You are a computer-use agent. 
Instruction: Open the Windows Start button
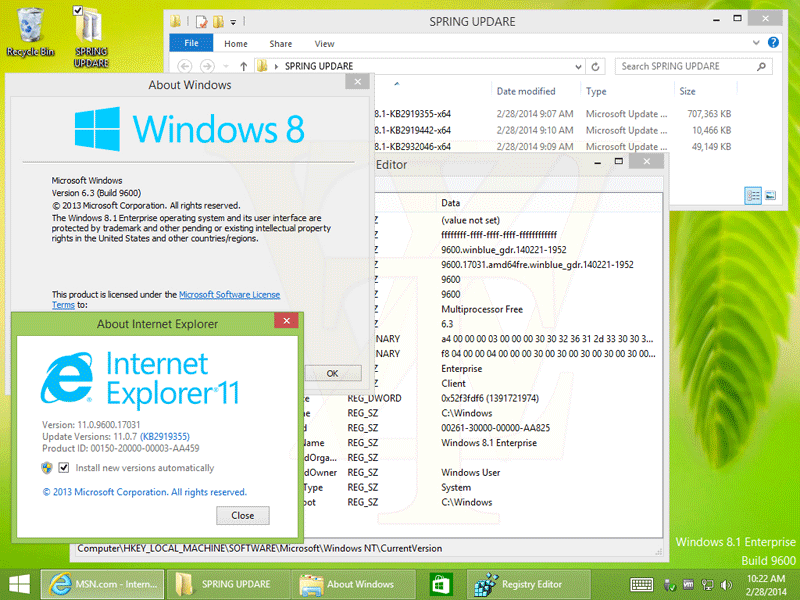point(19,584)
